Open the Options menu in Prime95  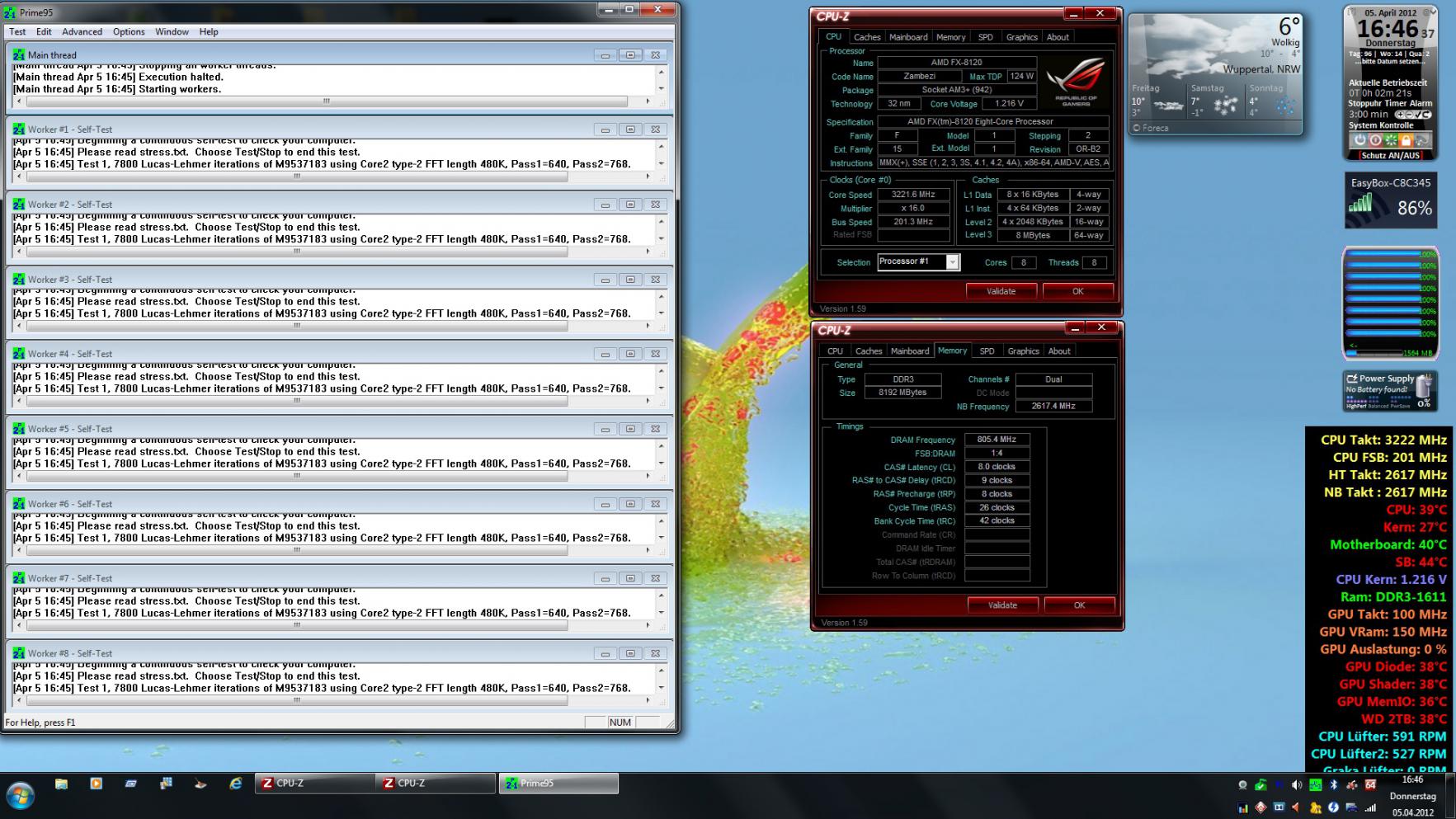(129, 31)
